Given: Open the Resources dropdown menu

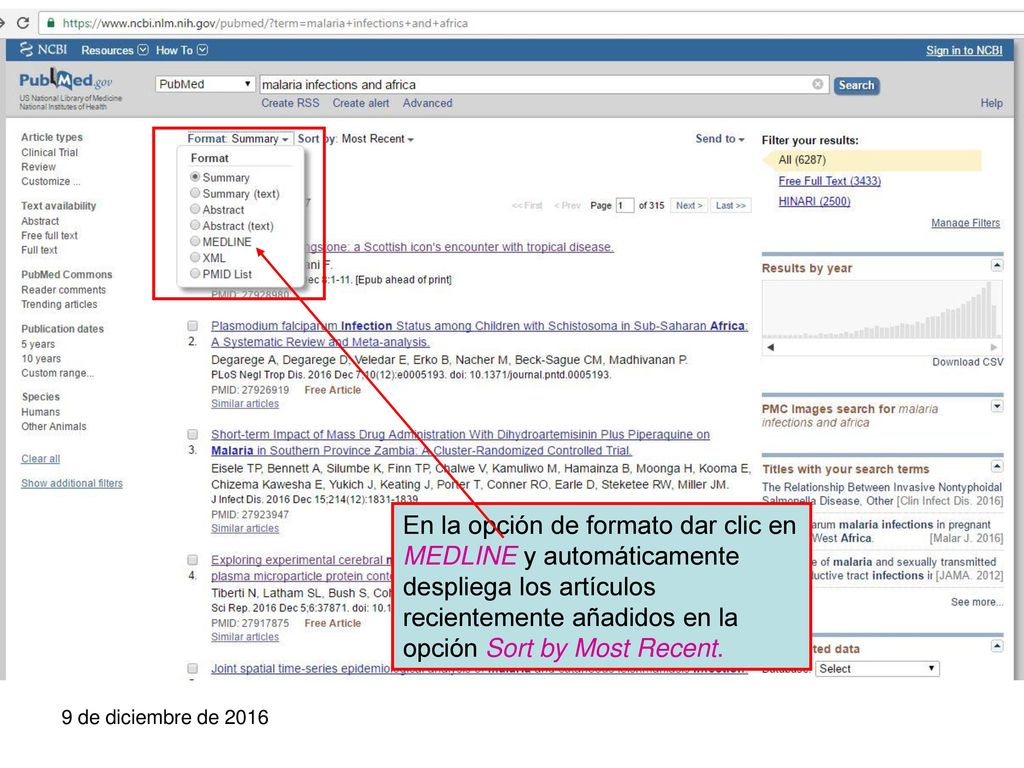Looking at the screenshot, I should point(114,50).
